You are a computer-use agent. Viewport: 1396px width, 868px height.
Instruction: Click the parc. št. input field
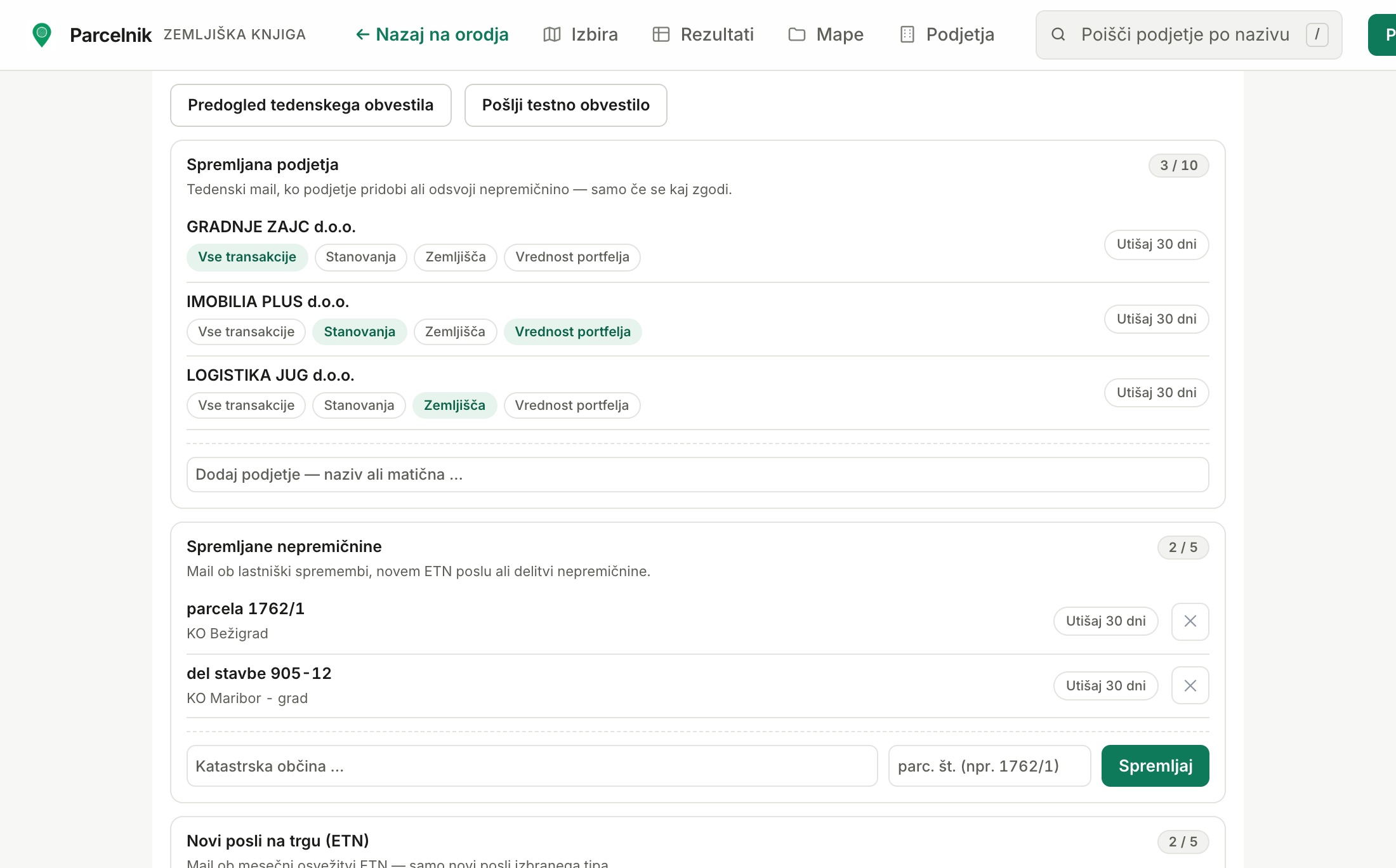(x=990, y=766)
